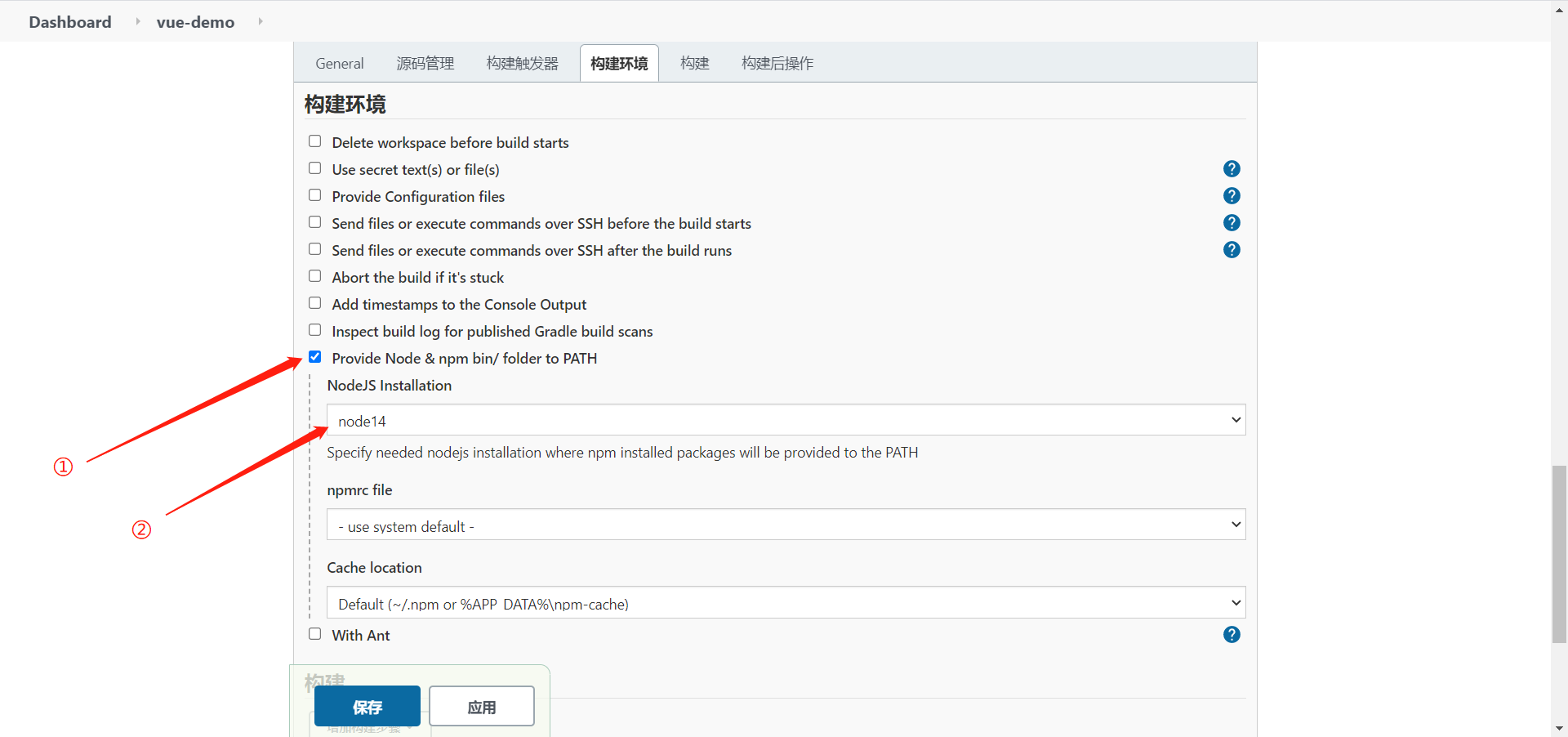
Task: Click the 'Specify needed nodejs installation' help text
Action: coord(623,453)
